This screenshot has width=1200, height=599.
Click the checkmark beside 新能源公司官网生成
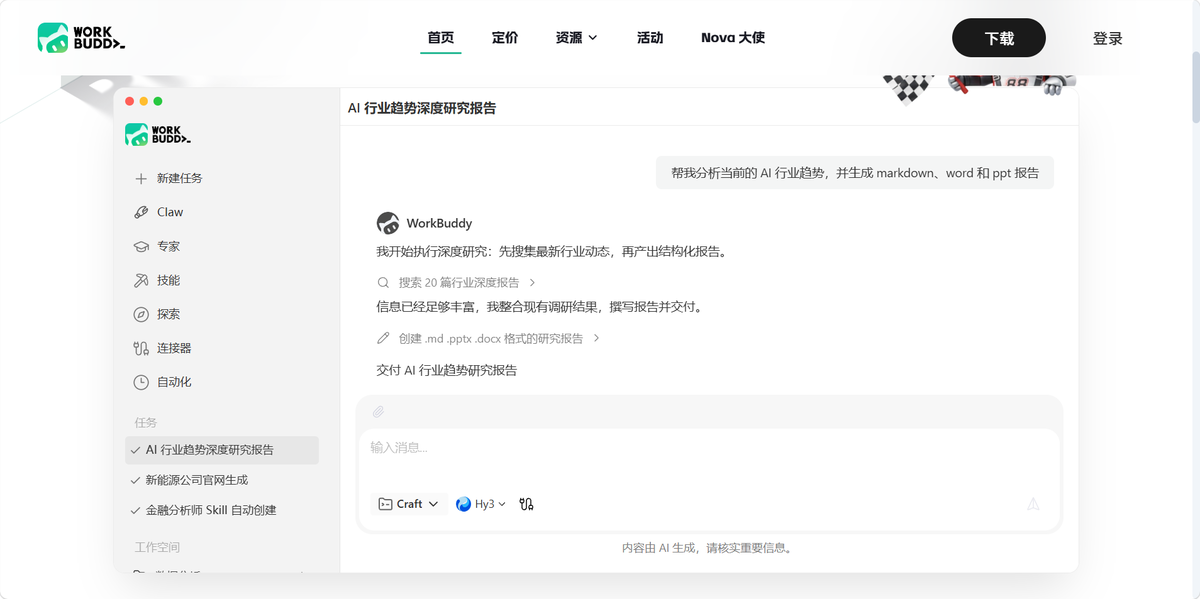click(135, 480)
